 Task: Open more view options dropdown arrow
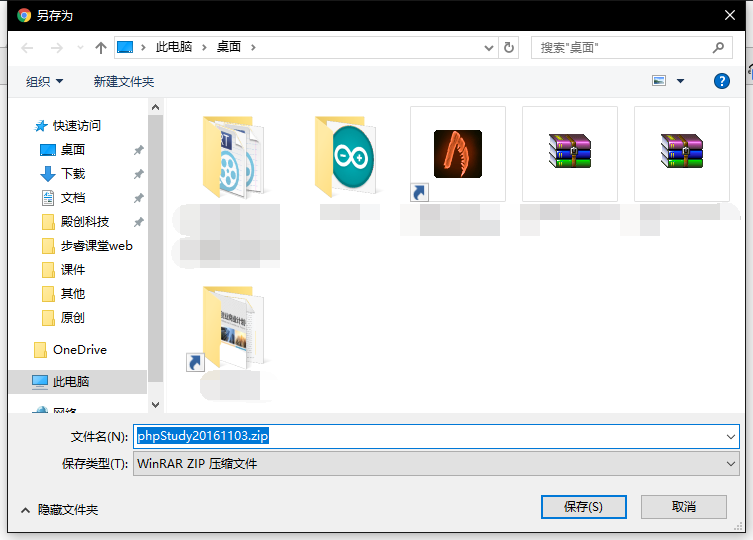pyautogui.click(x=680, y=81)
